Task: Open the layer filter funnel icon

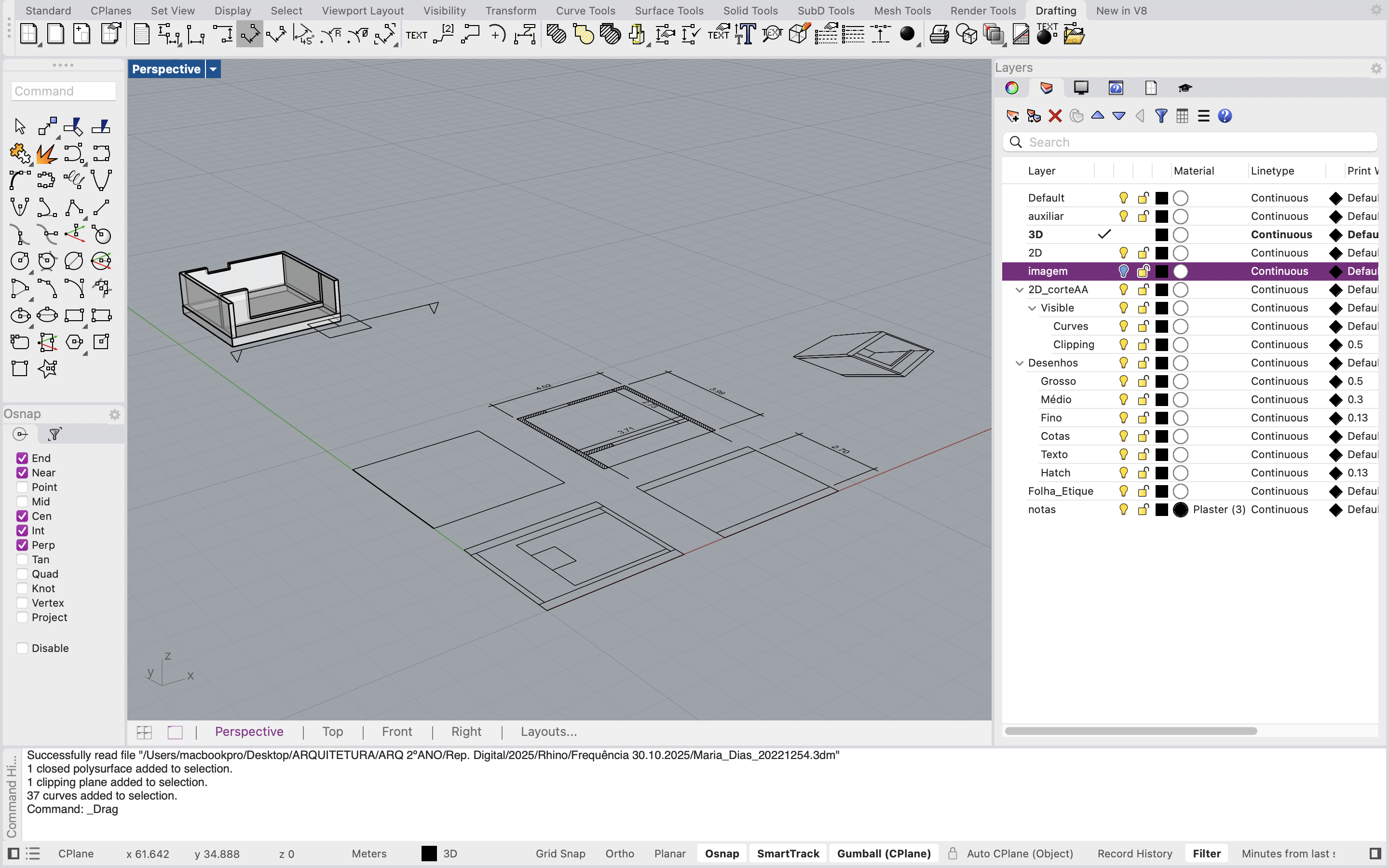Action: pos(1161,116)
